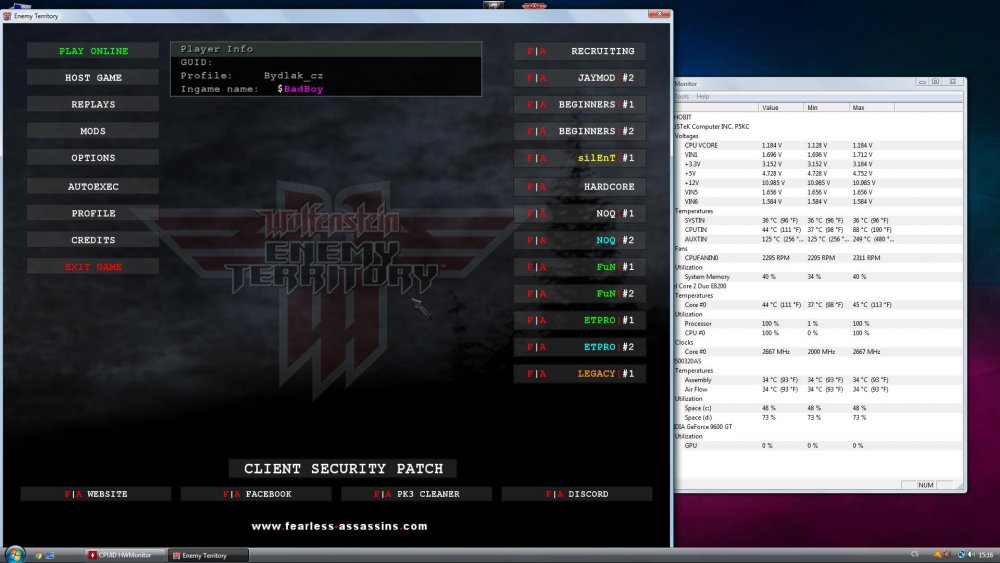This screenshot has width=1000, height=563.
Task: Show the CREDITS screen
Action: click(x=93, y=240)
